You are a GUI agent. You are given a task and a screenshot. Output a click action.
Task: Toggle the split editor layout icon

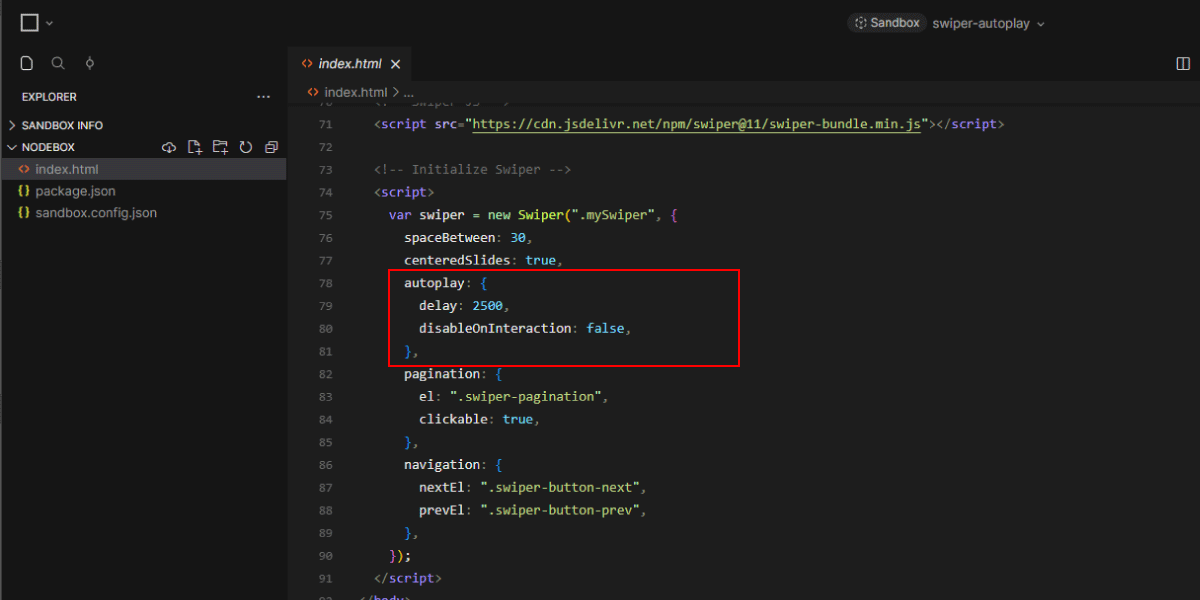[x=1183, y=63]
